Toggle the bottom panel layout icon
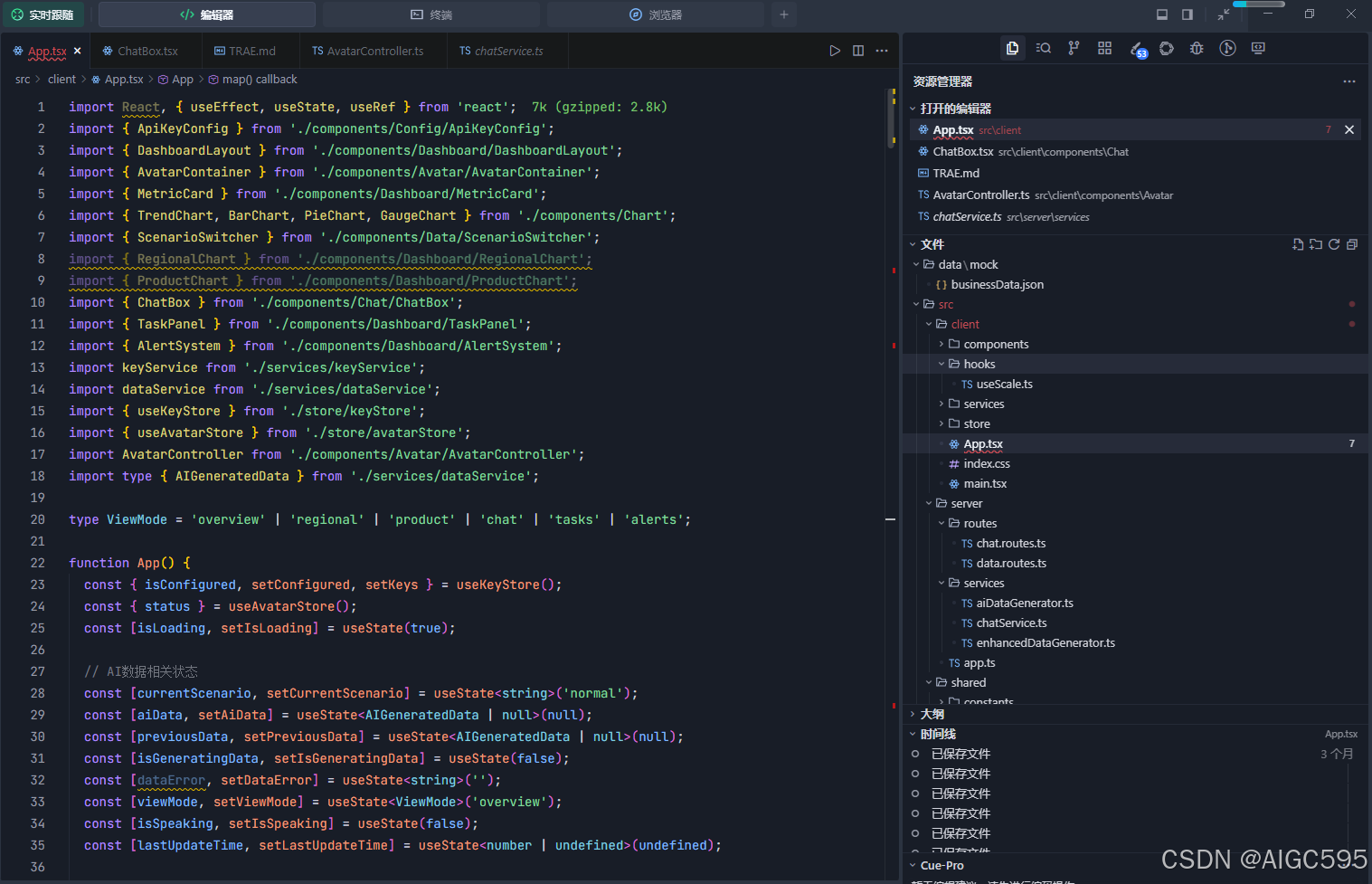 tap(1162, 14)
